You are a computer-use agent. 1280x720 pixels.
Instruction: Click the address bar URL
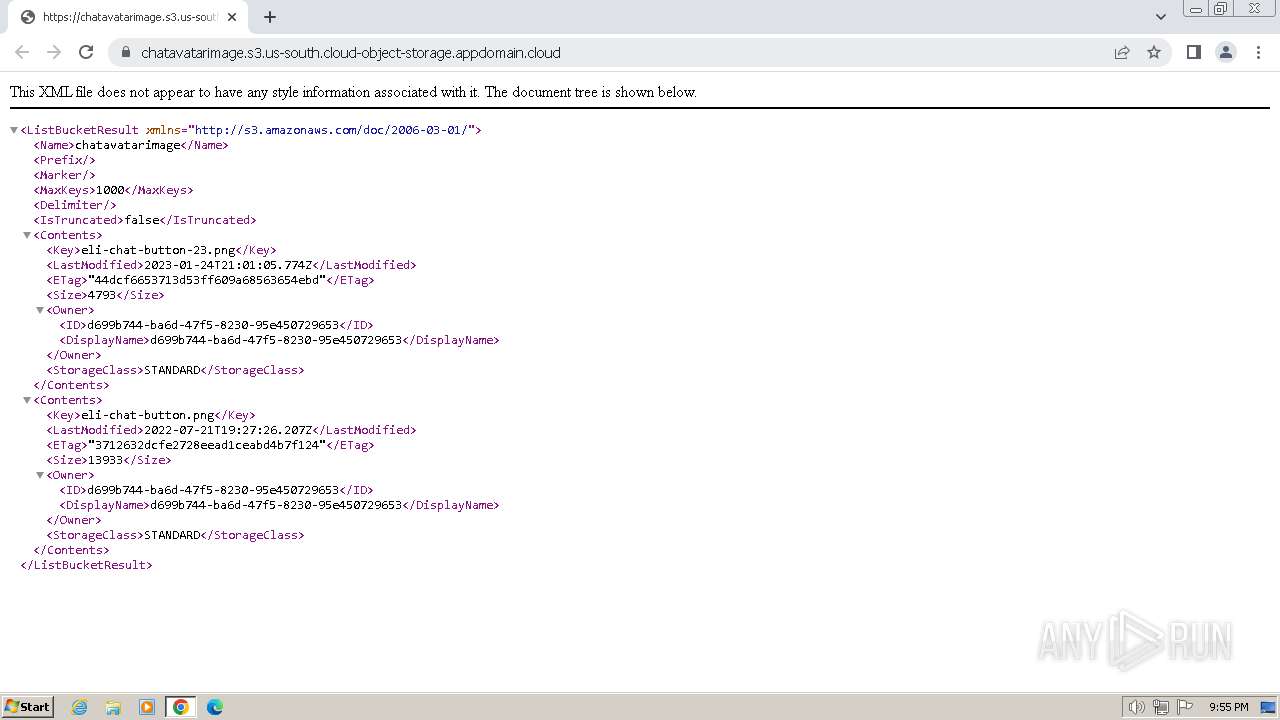point(350,53)
